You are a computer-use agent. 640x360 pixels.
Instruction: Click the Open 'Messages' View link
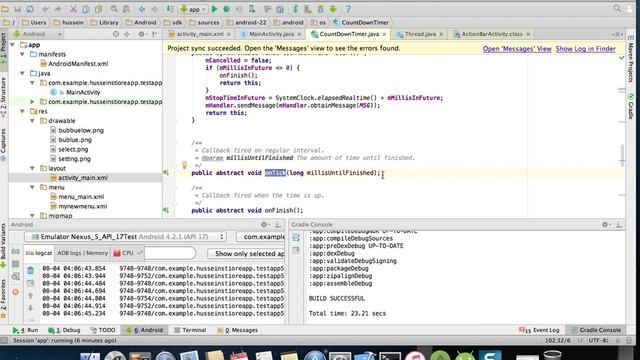coord(517,49)
